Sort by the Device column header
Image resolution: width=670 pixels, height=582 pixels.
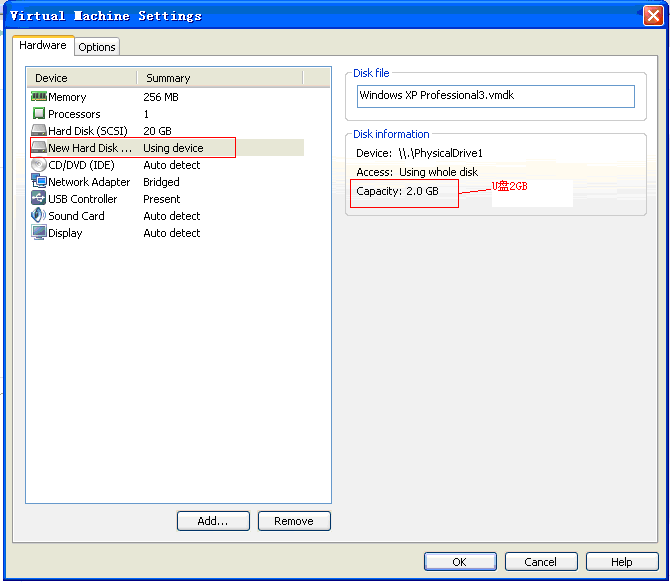pos(82,78)
